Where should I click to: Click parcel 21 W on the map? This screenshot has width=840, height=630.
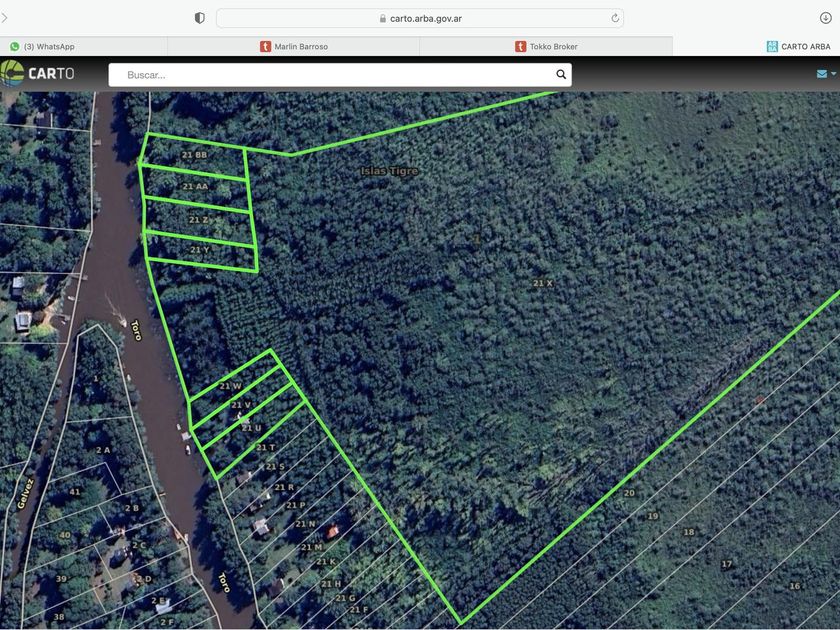coord(231,386)
